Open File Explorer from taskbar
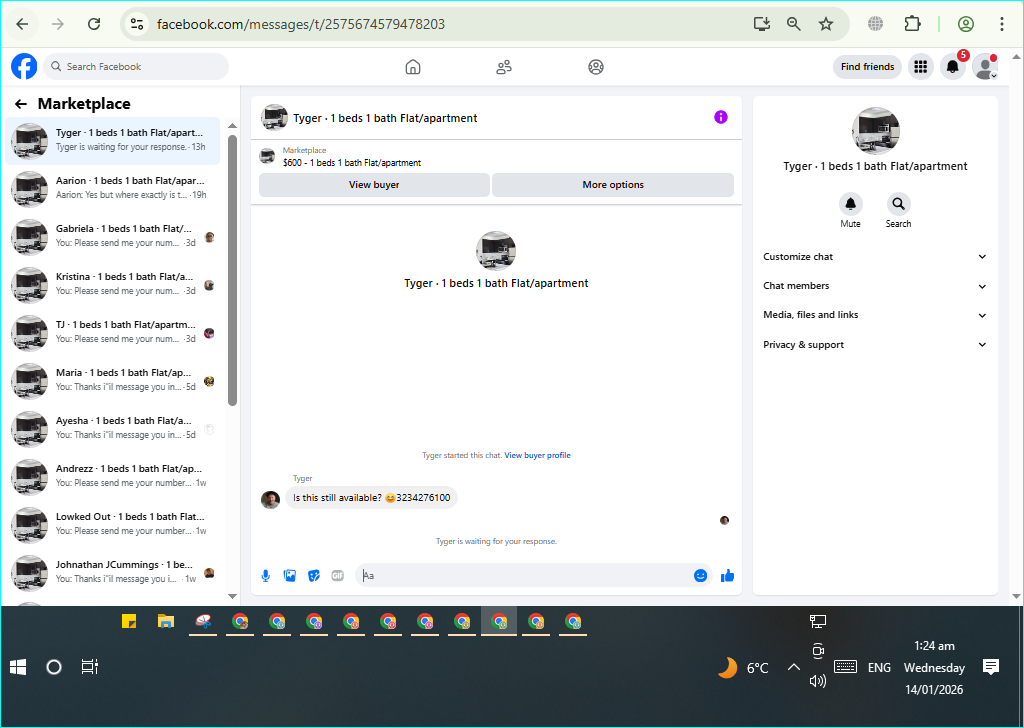Viewport: 1024px width, 728px height. [166, 621]
